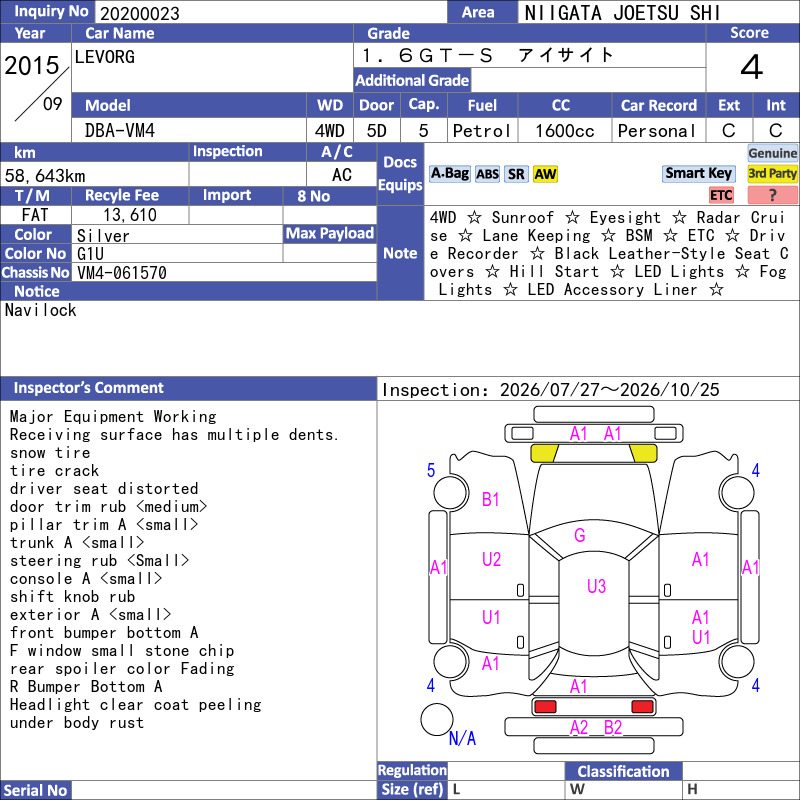Click the inspection date range 2026/07/27～2026/10/25
The width and height of the screenshot is (800, 800).
(609, 390)
